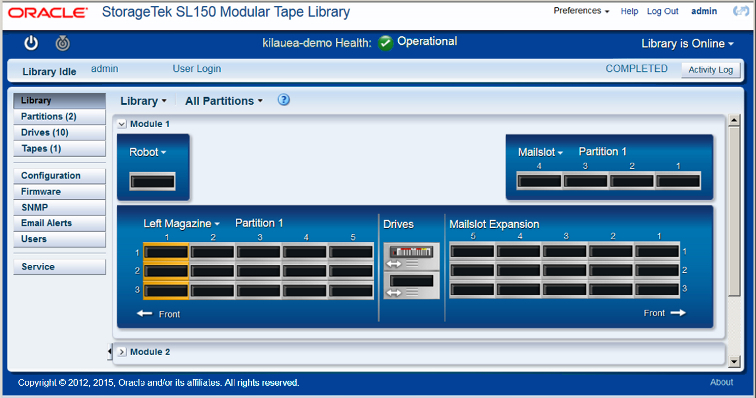Select Left Magazine slot column 5 row 3
This screenshot has height=398, width=756.
(x=351, y=291)
